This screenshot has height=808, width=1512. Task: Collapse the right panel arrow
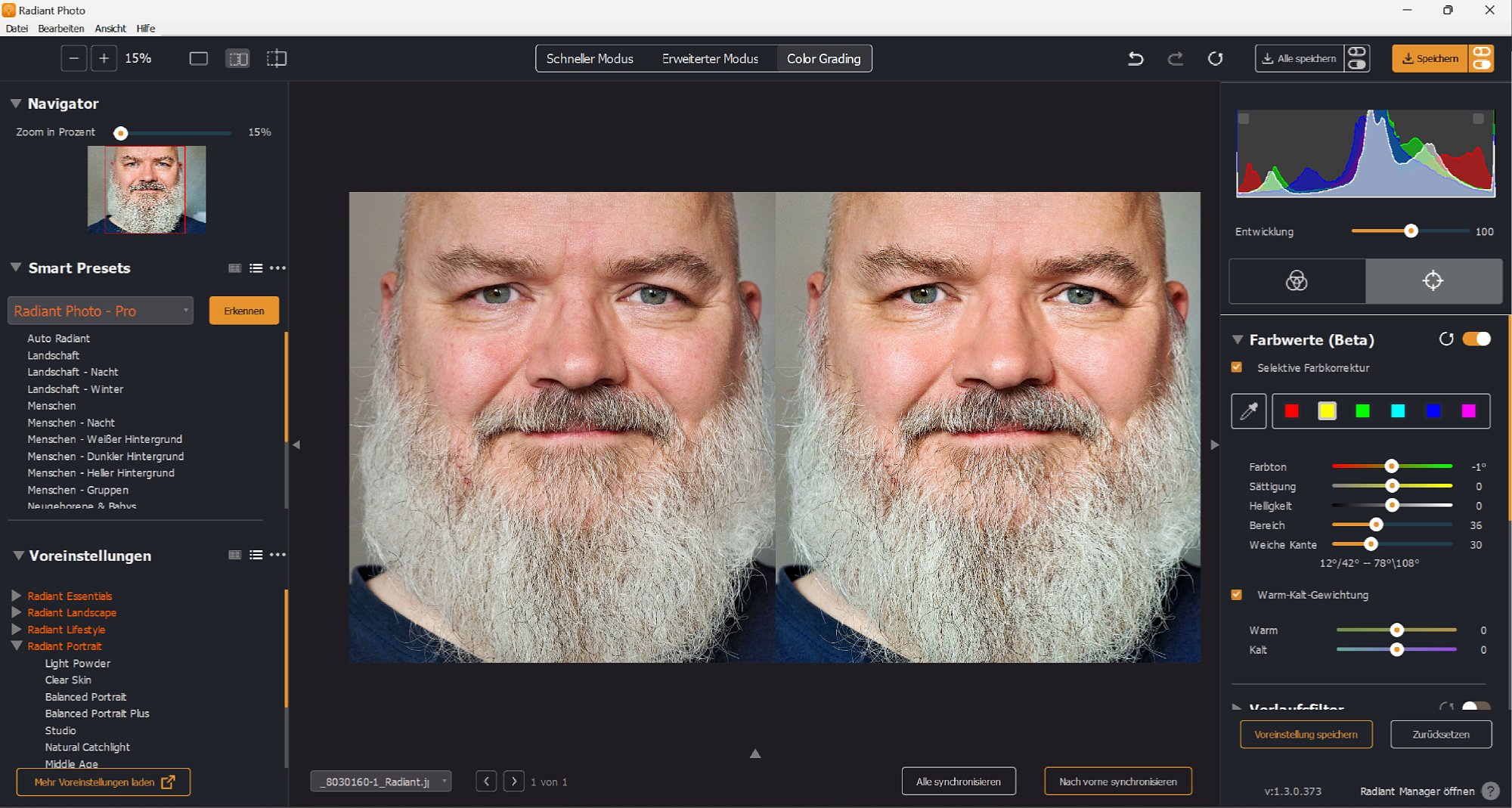pyautogui.click(x=1214, y=445)
